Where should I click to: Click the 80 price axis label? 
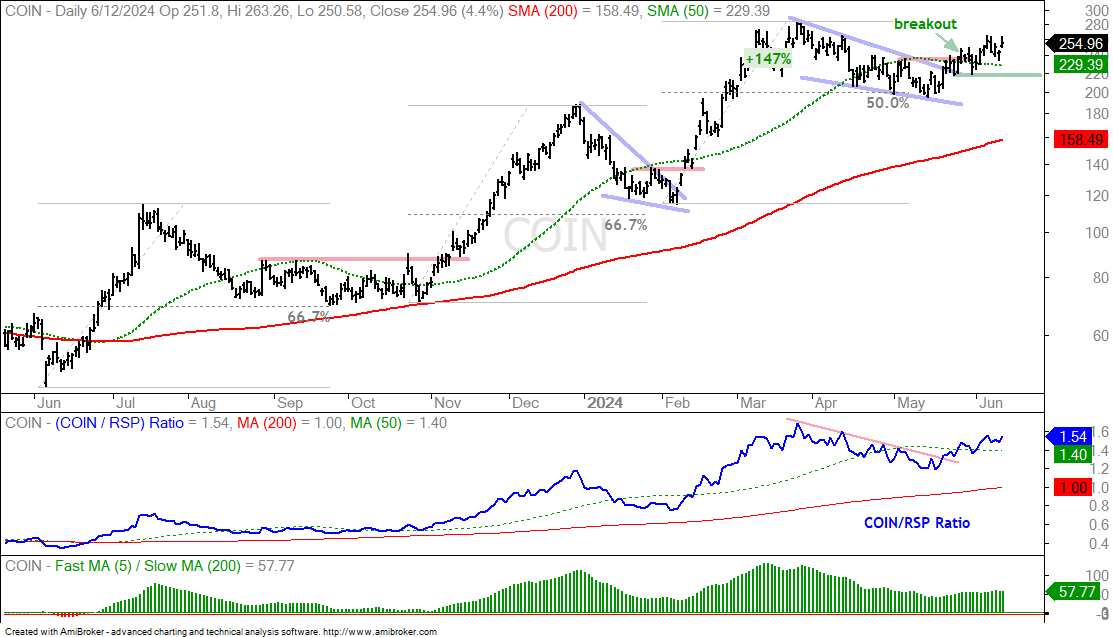point(1100,278)
